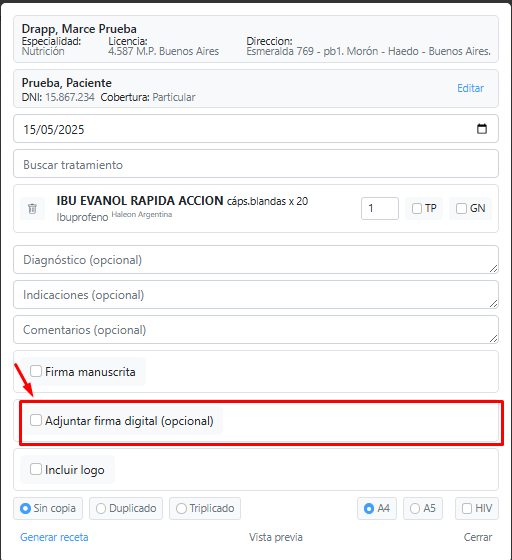Delete the IBU EVANOL treatment with trash icon
This screenshot has width=512, height=560.
32,209
